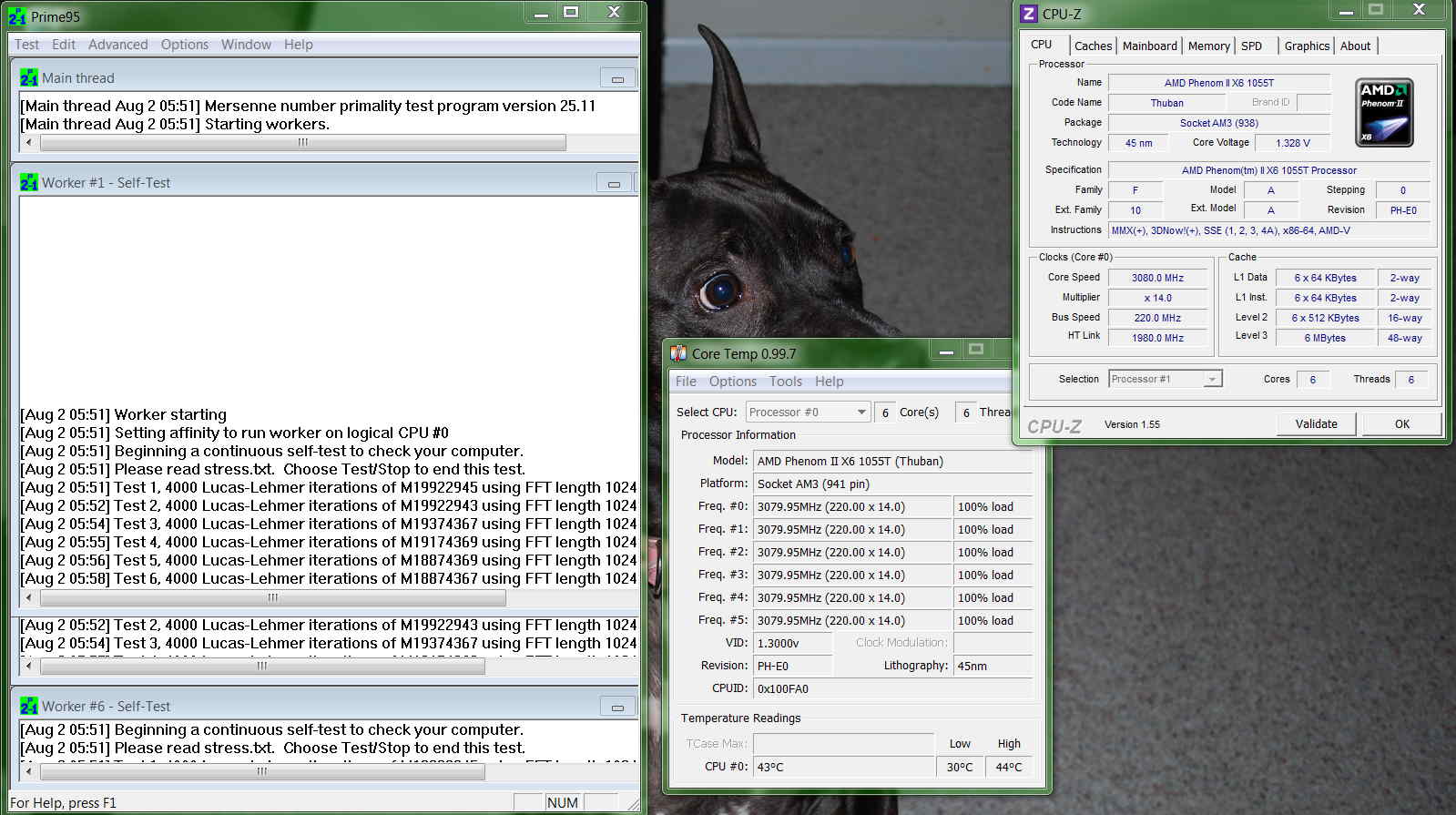Screen dimensions: 1456x815
Task: Switch to the Mainboard tab
Action: pos(1149,46)
